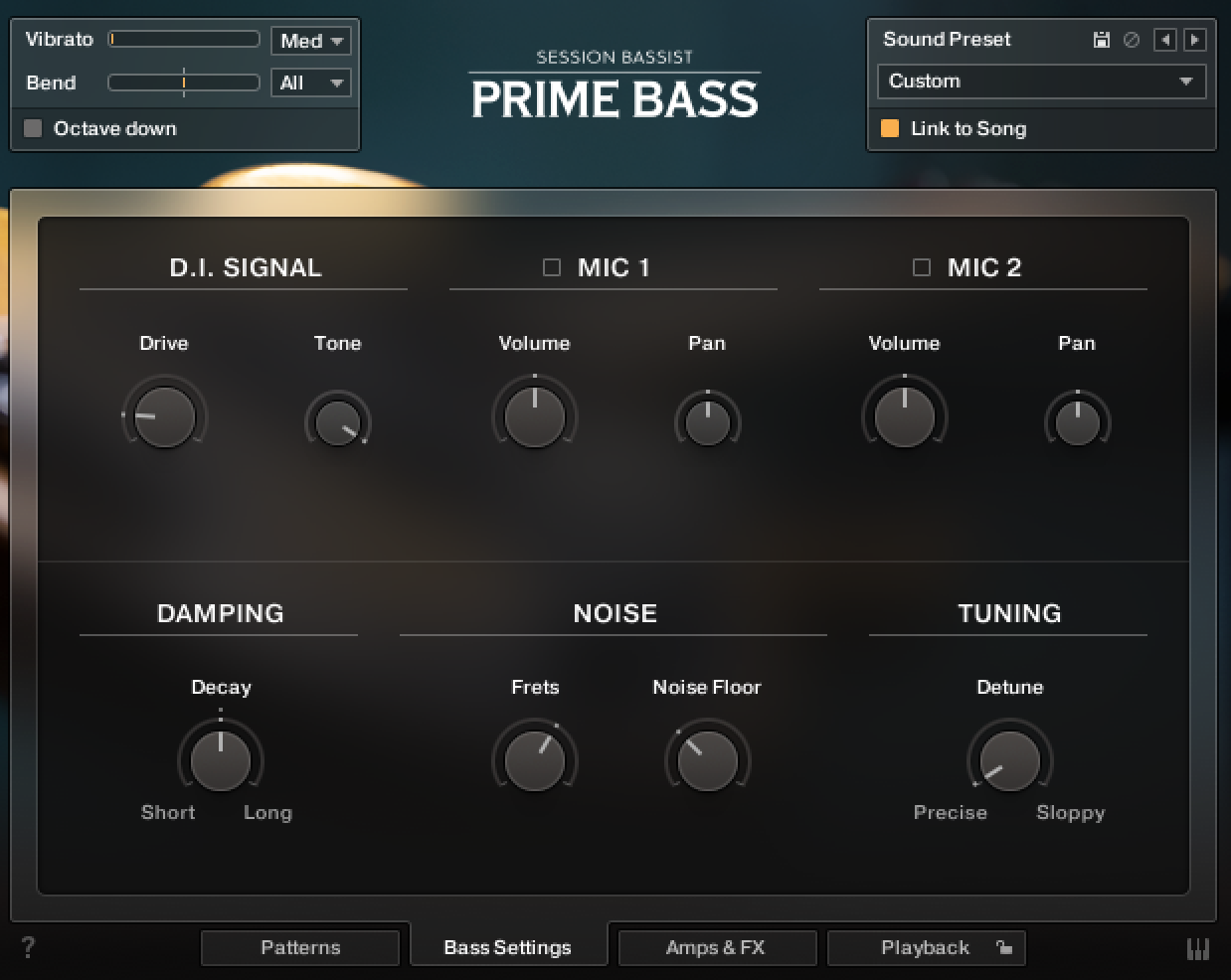Click the 'DAMPING' heading

[x=221, y=613]
